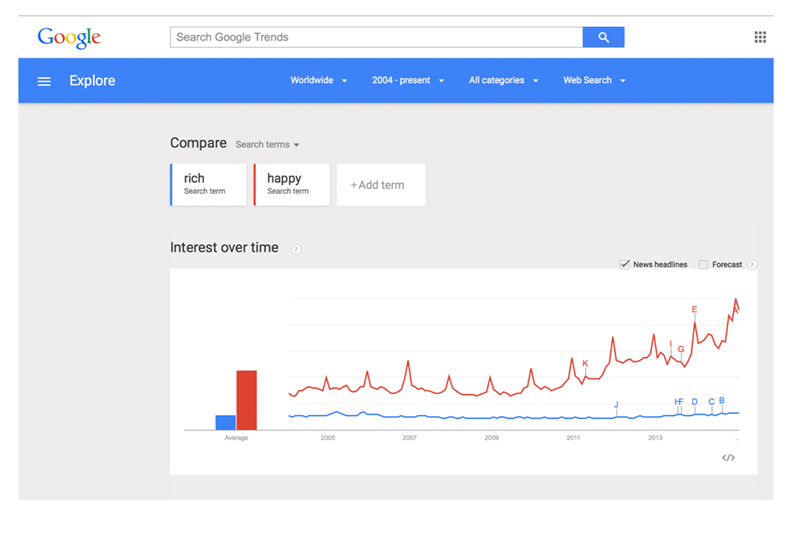Screen dimensions: 800x560
Task: Click help icon next to Interest over time
Action: [x=296, y=249]
